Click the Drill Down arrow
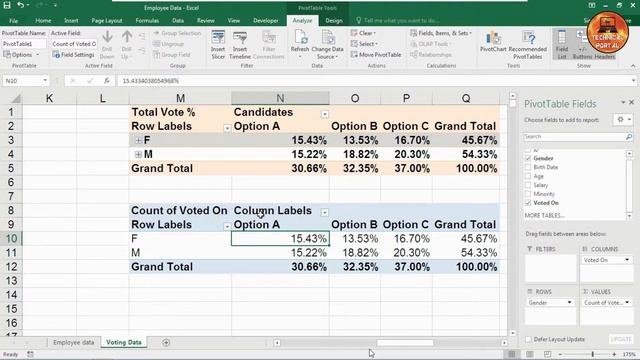Screen dimensions: 640x360 coord(107,45)
